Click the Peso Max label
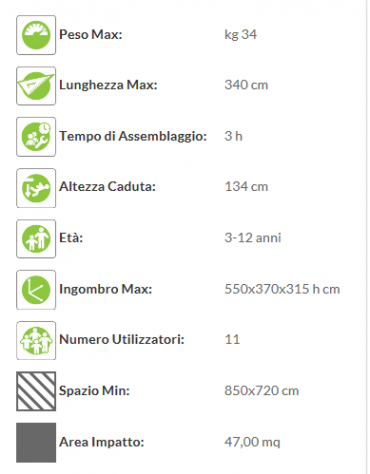This screenshot has width=370, height=474. coord(91,34)
